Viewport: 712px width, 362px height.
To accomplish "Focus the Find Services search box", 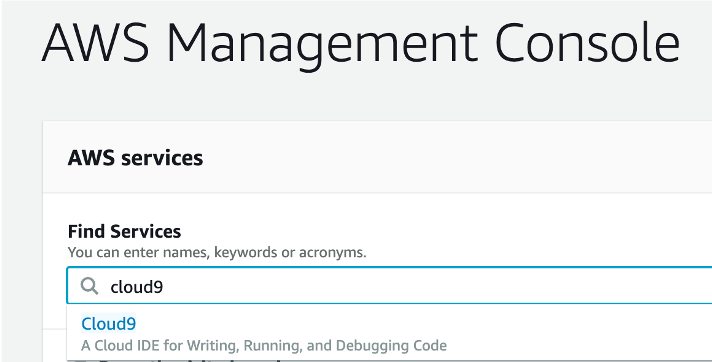I will (389, 286).
